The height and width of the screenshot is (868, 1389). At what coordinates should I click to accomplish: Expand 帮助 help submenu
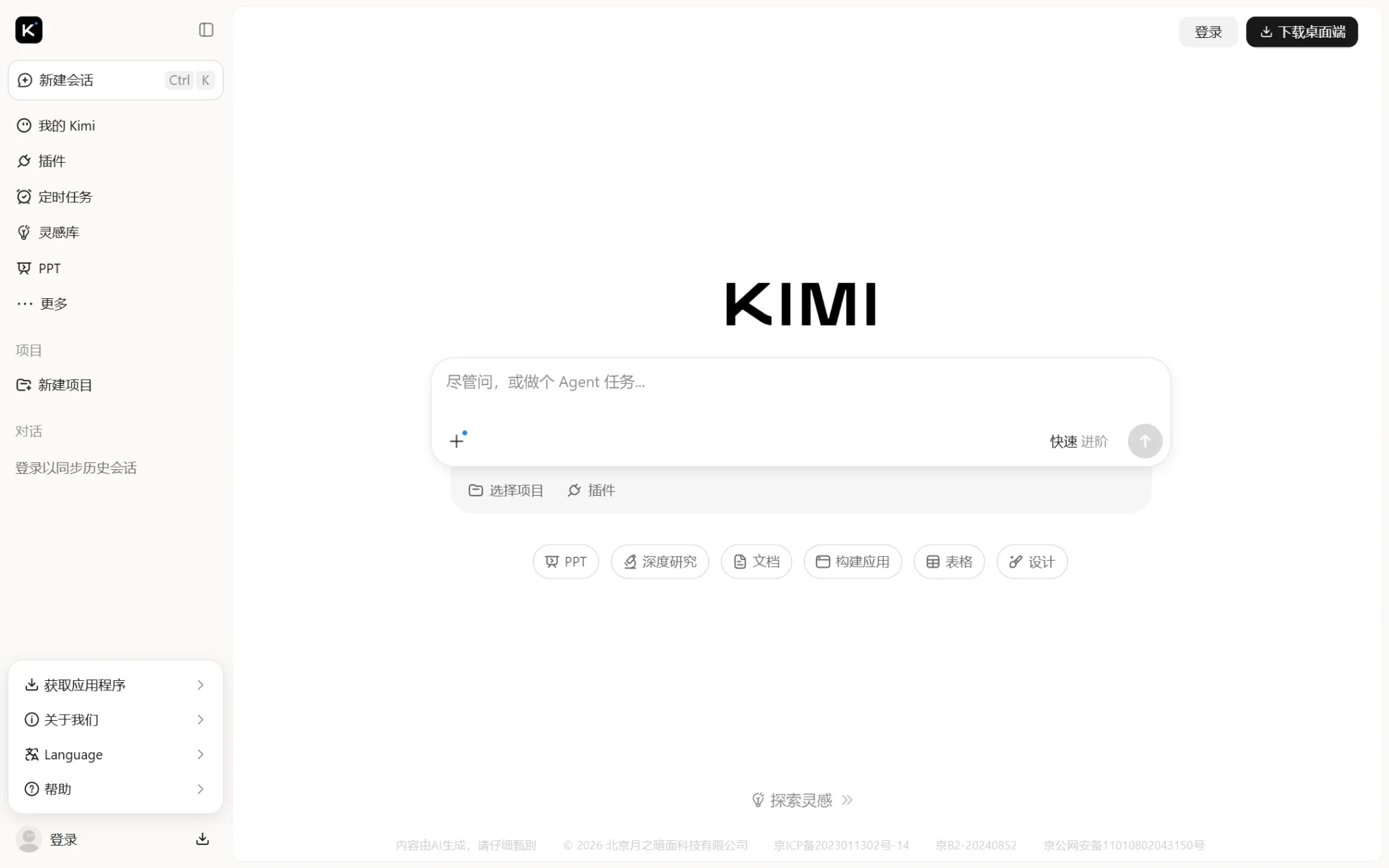[115, 789]
